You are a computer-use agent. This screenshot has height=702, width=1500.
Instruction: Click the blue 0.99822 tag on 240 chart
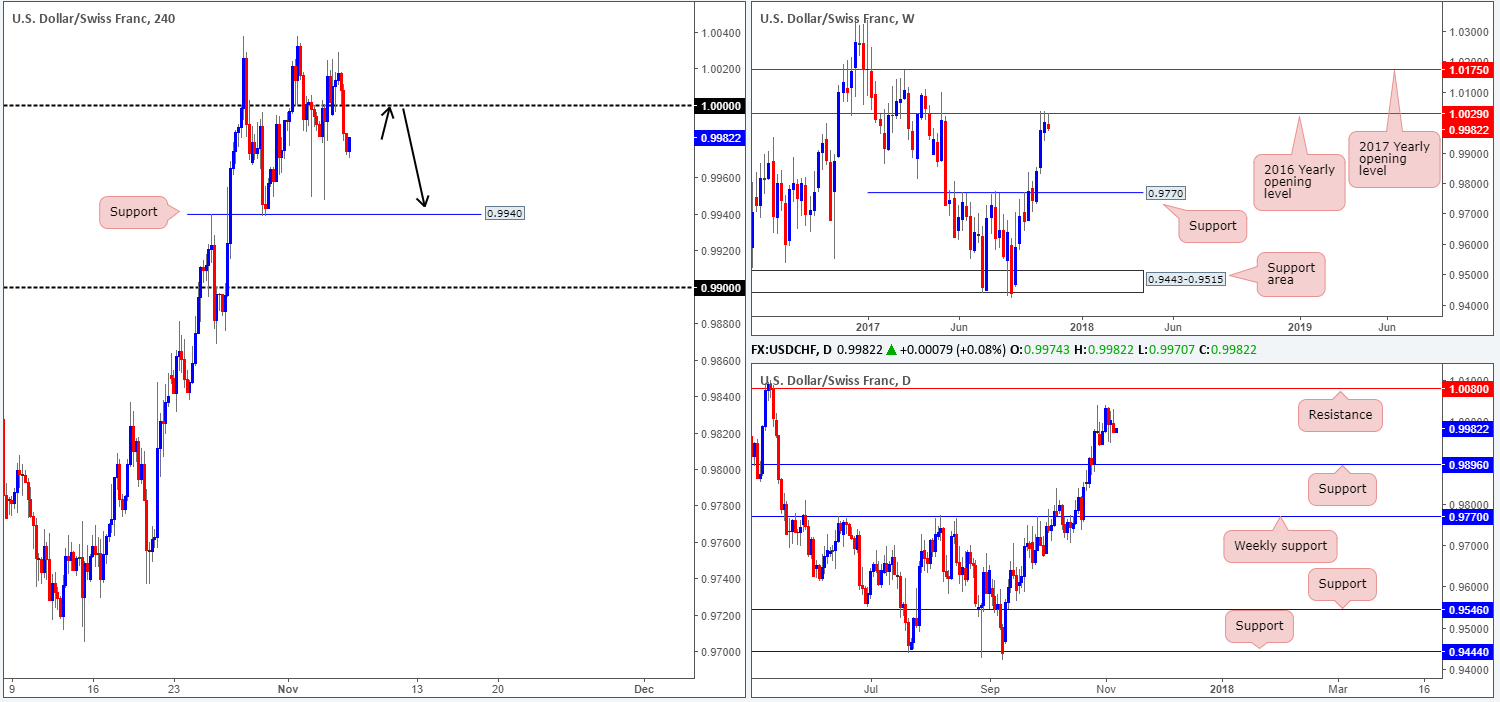(x=719, y=138)
